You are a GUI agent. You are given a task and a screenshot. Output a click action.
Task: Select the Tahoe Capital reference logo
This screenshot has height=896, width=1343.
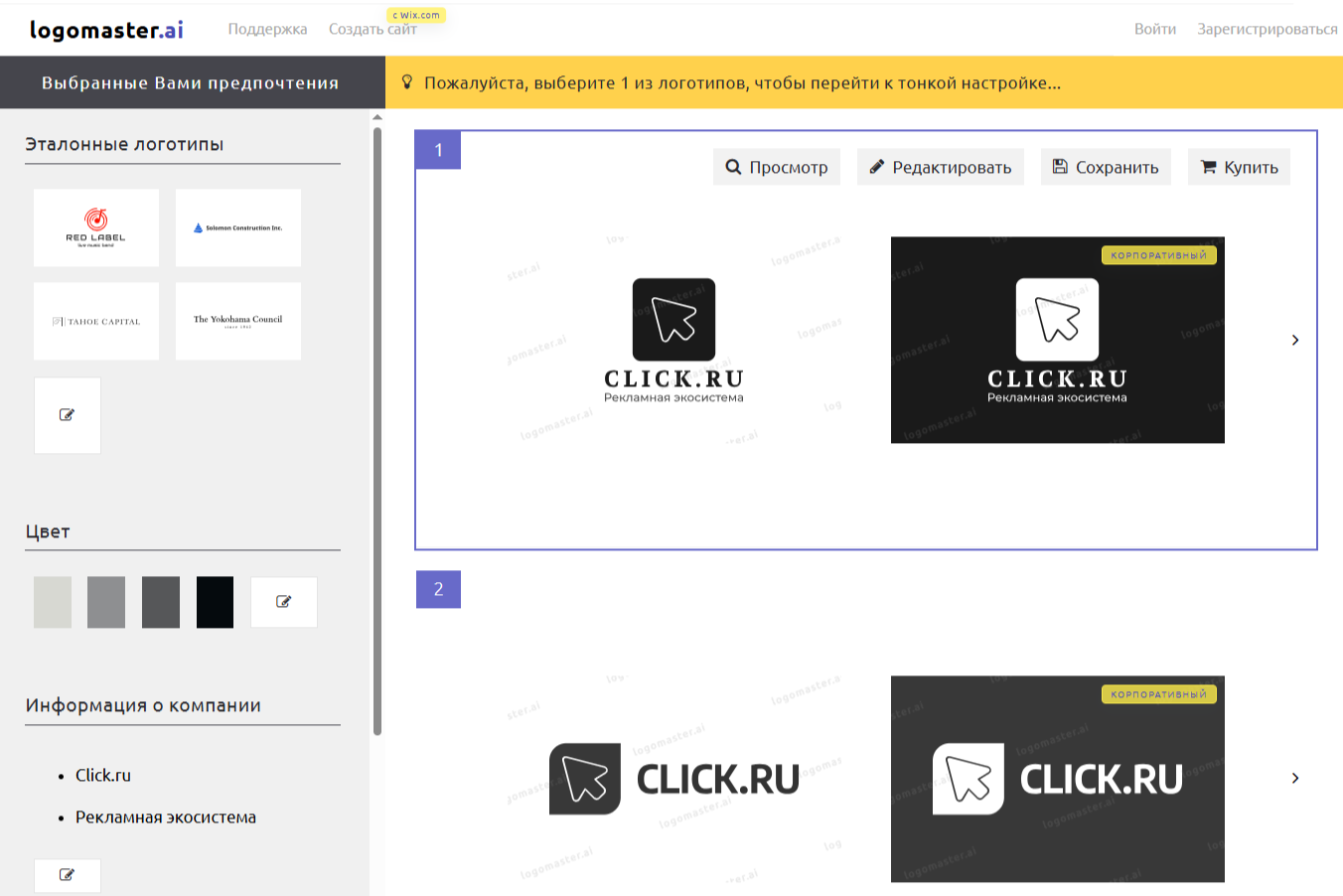[x=96, y=321]
